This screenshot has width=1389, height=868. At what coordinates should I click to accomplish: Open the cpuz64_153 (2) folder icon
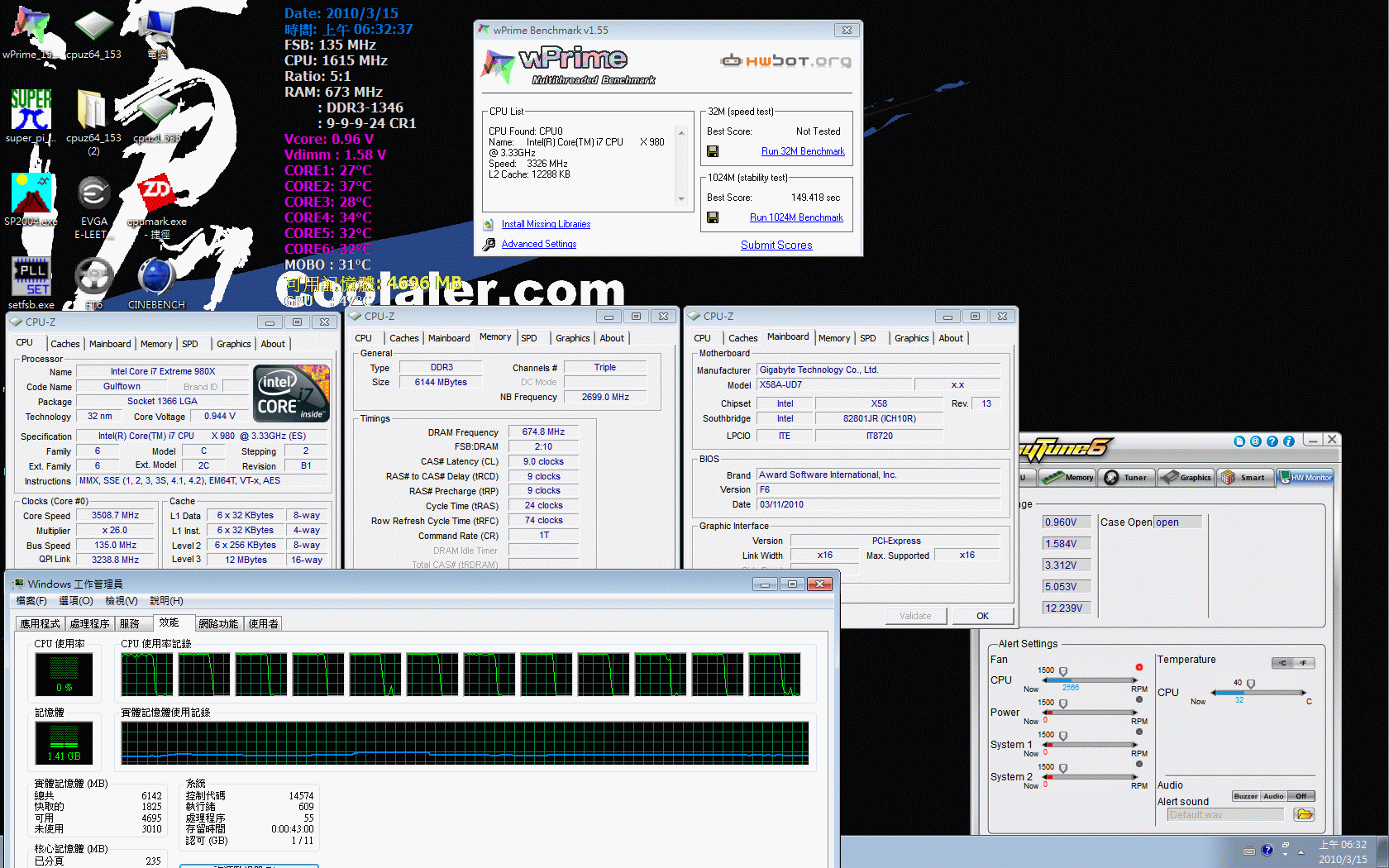(x=92, y=110)
